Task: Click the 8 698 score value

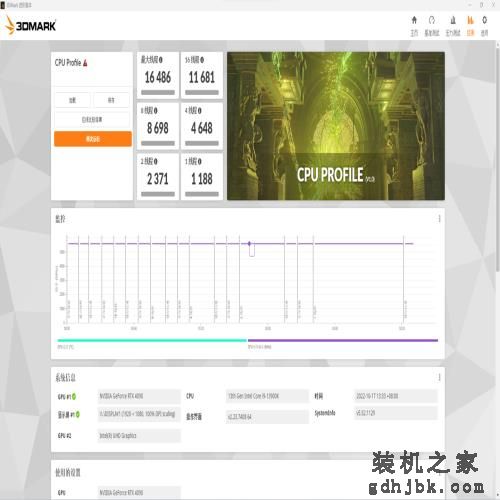Action: tap(158, 128)
